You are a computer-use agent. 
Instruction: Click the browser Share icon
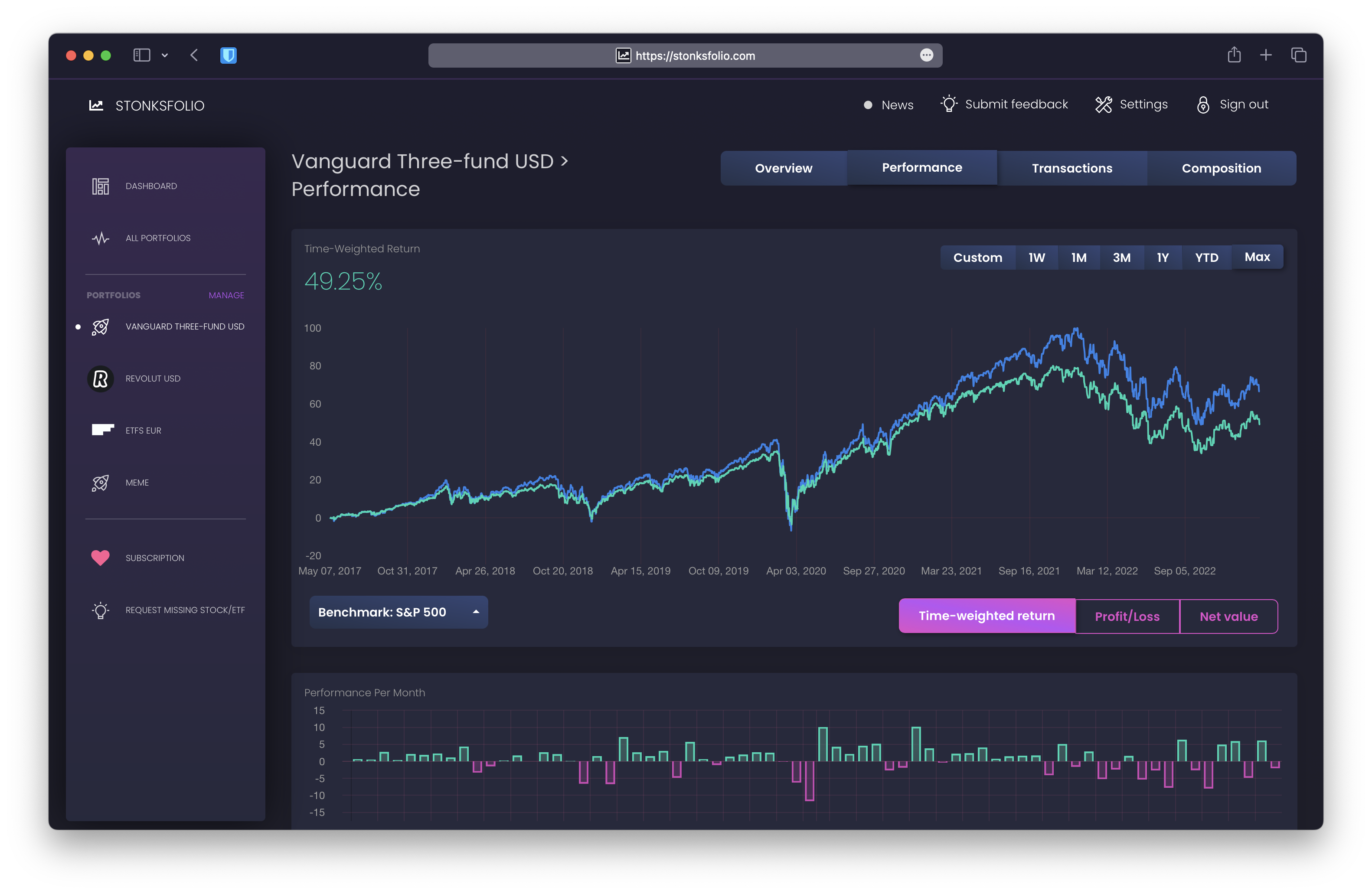1234,55
